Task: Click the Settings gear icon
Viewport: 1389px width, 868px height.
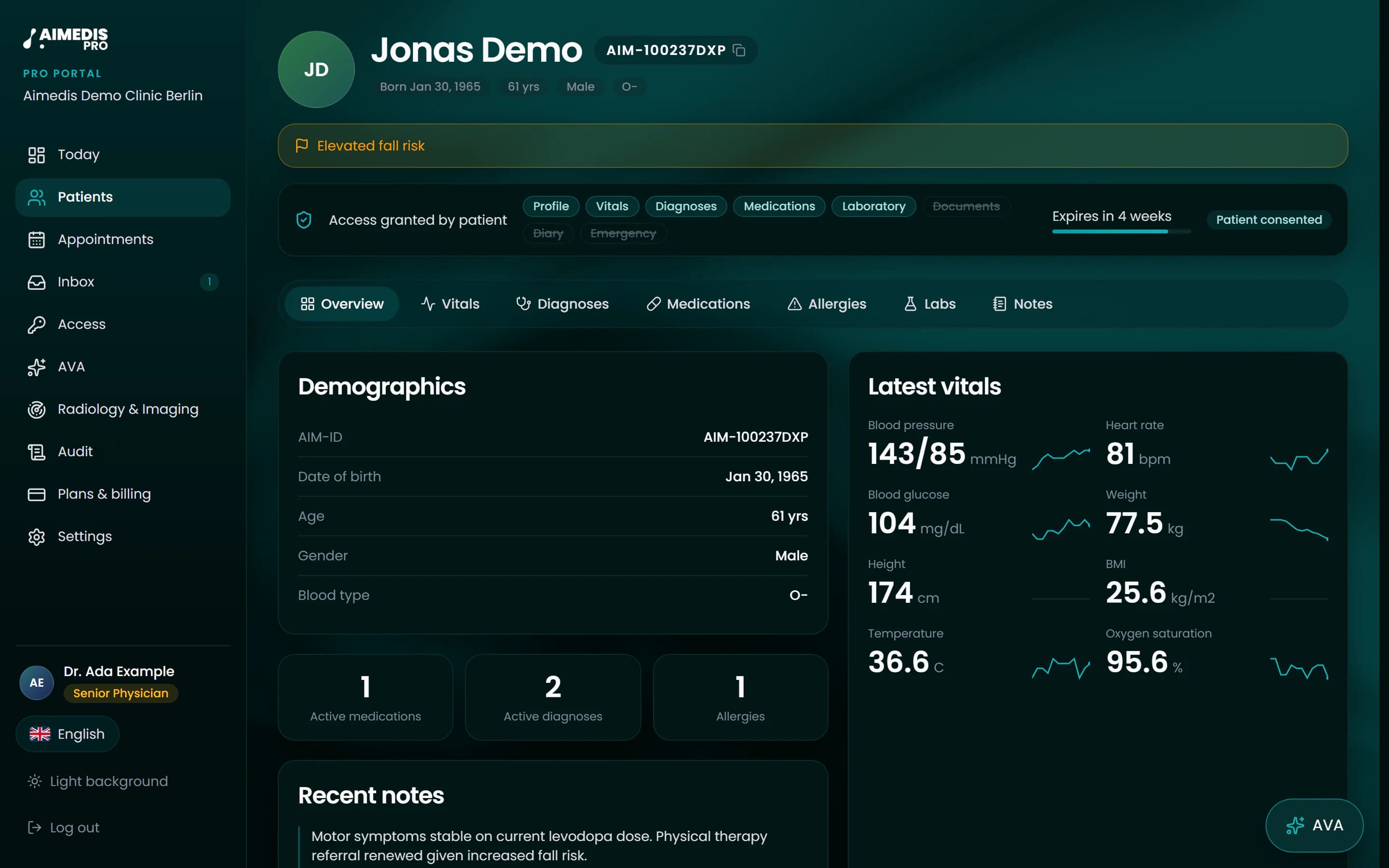Action: pos(37,537)
